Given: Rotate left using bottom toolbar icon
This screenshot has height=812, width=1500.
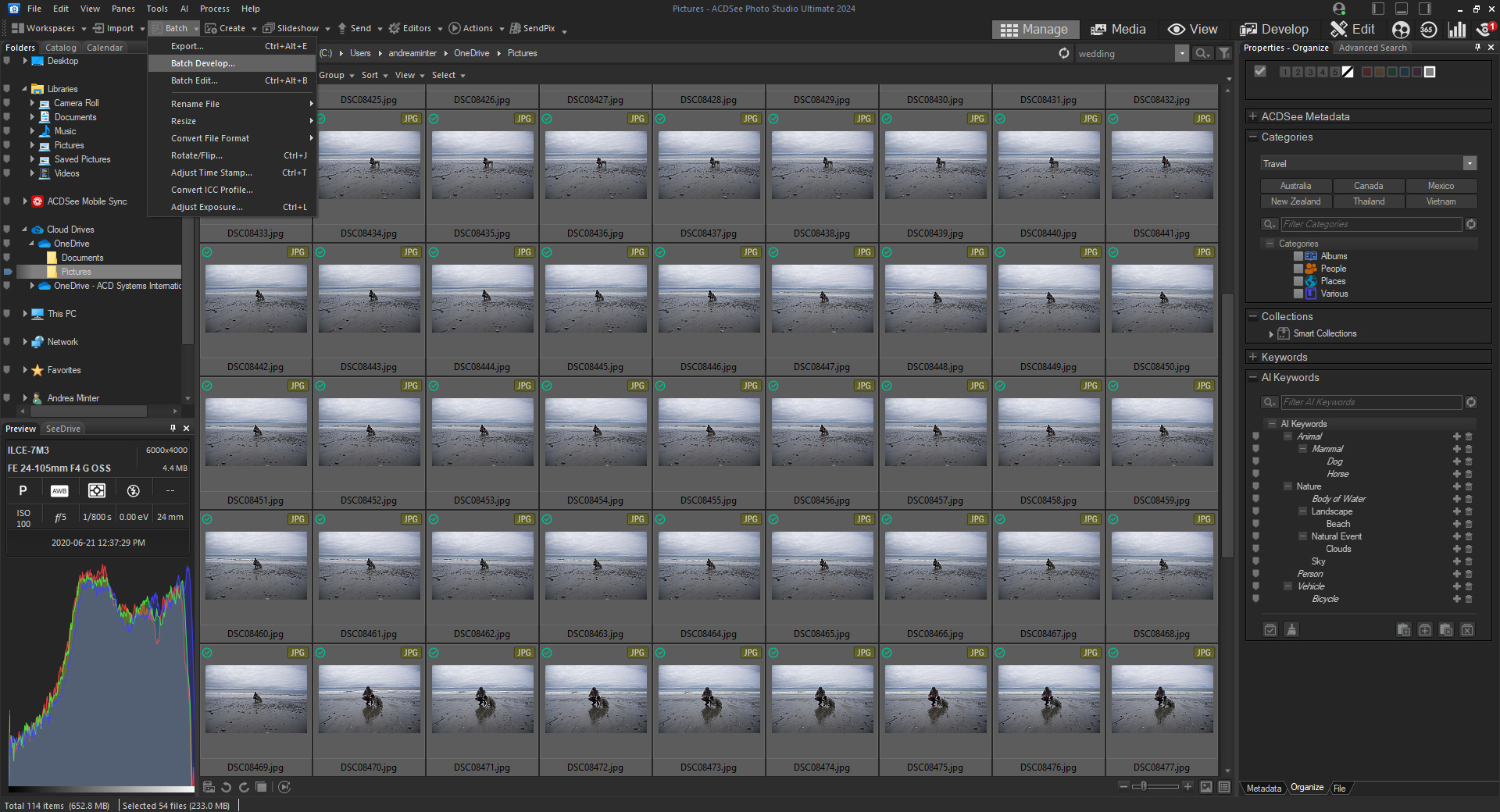Looking at the screenshot, I should [x=227, y=787].
